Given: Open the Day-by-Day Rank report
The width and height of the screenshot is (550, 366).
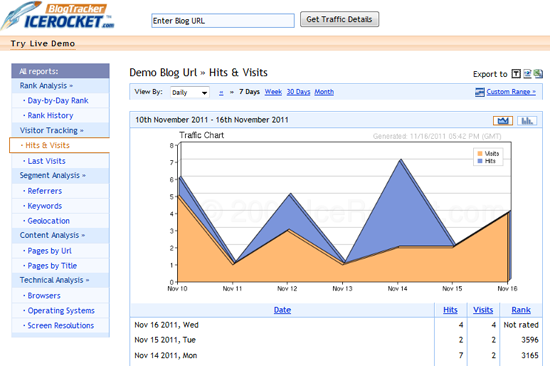Looking at the screenshot, I should 58,101.
